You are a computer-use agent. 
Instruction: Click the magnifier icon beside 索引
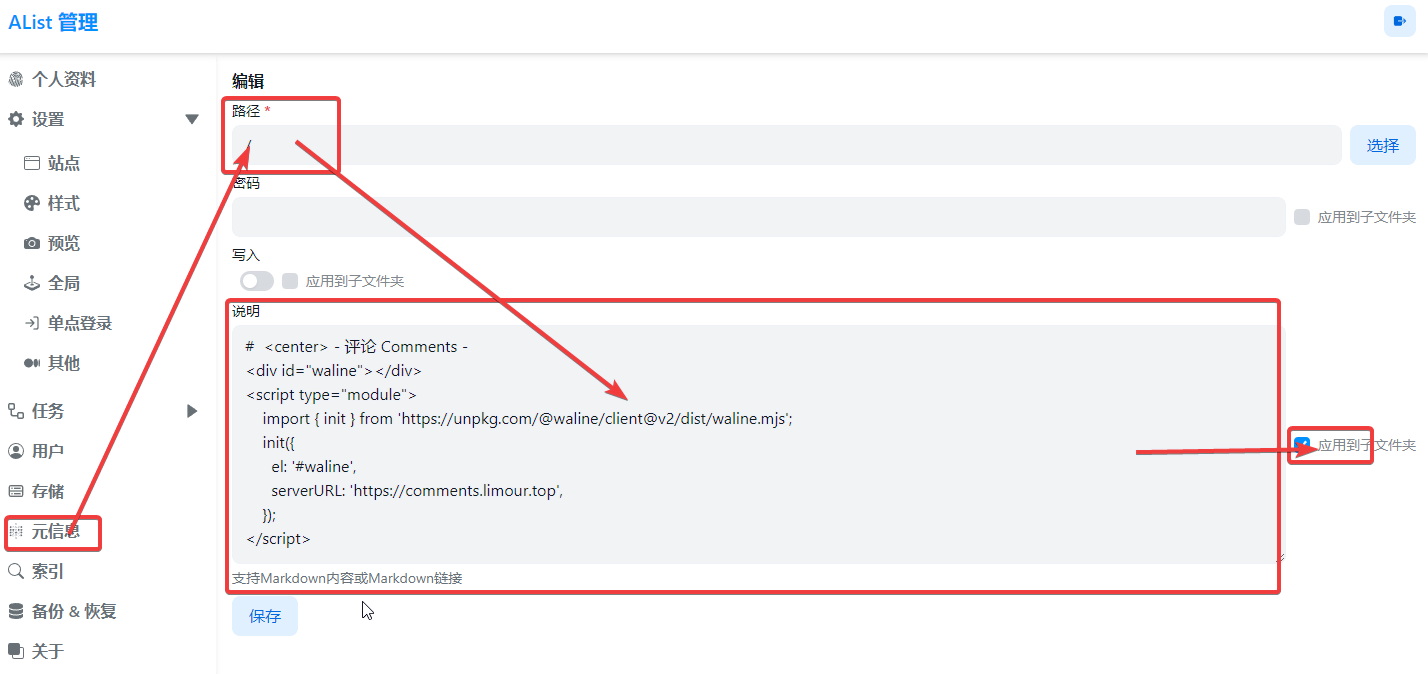coord(15,572)
